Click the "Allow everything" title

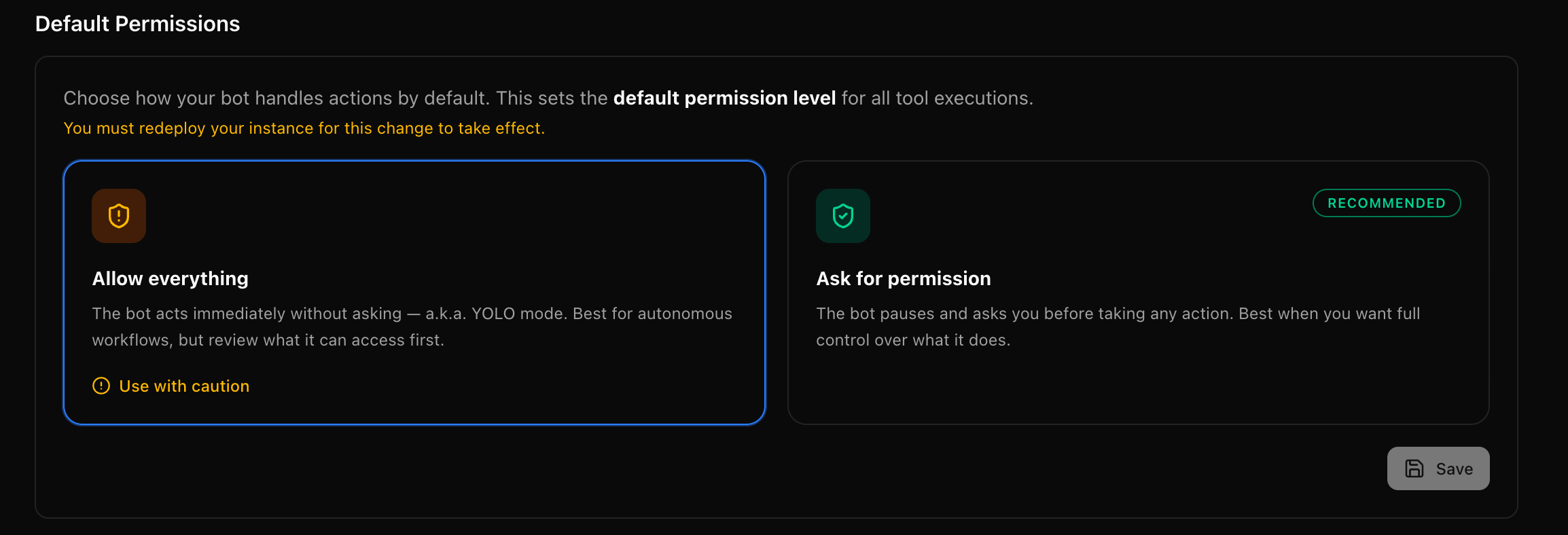click(x=171, y=278)
